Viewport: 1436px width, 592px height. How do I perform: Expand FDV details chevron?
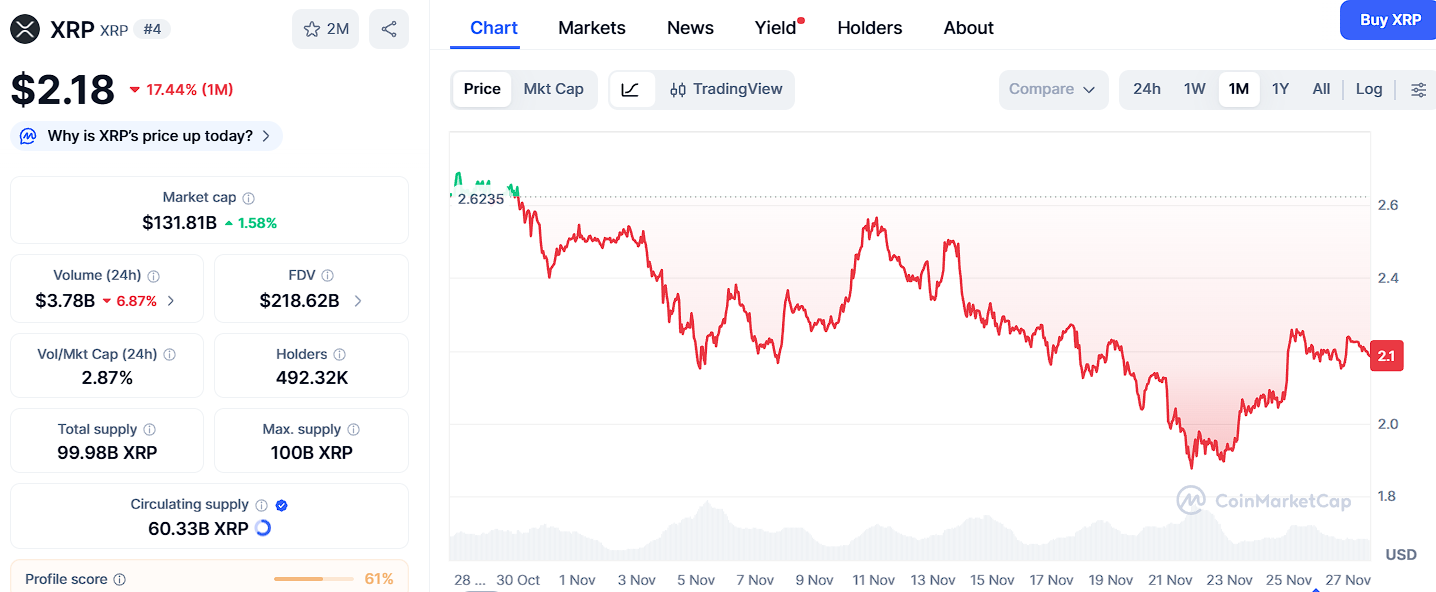click(x=358, y=300)
